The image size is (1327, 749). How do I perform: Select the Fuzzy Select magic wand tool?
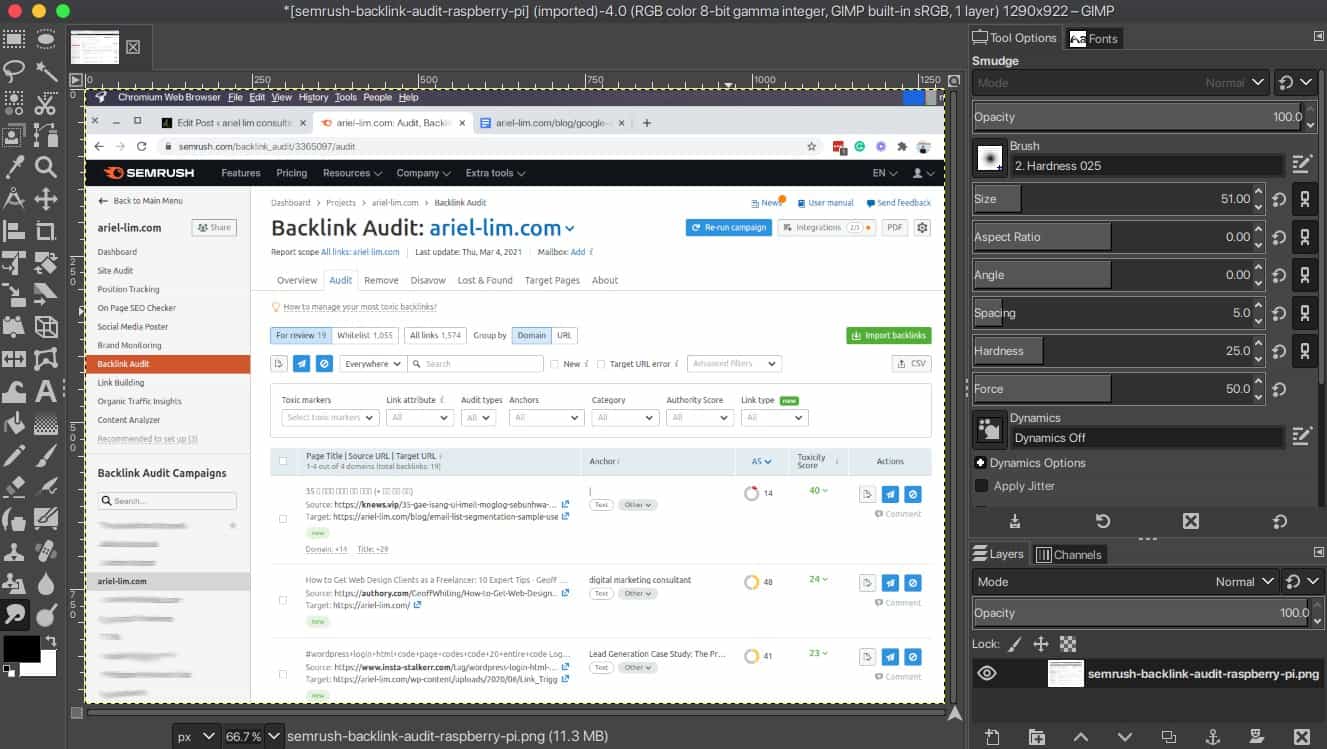click(46, 71)
